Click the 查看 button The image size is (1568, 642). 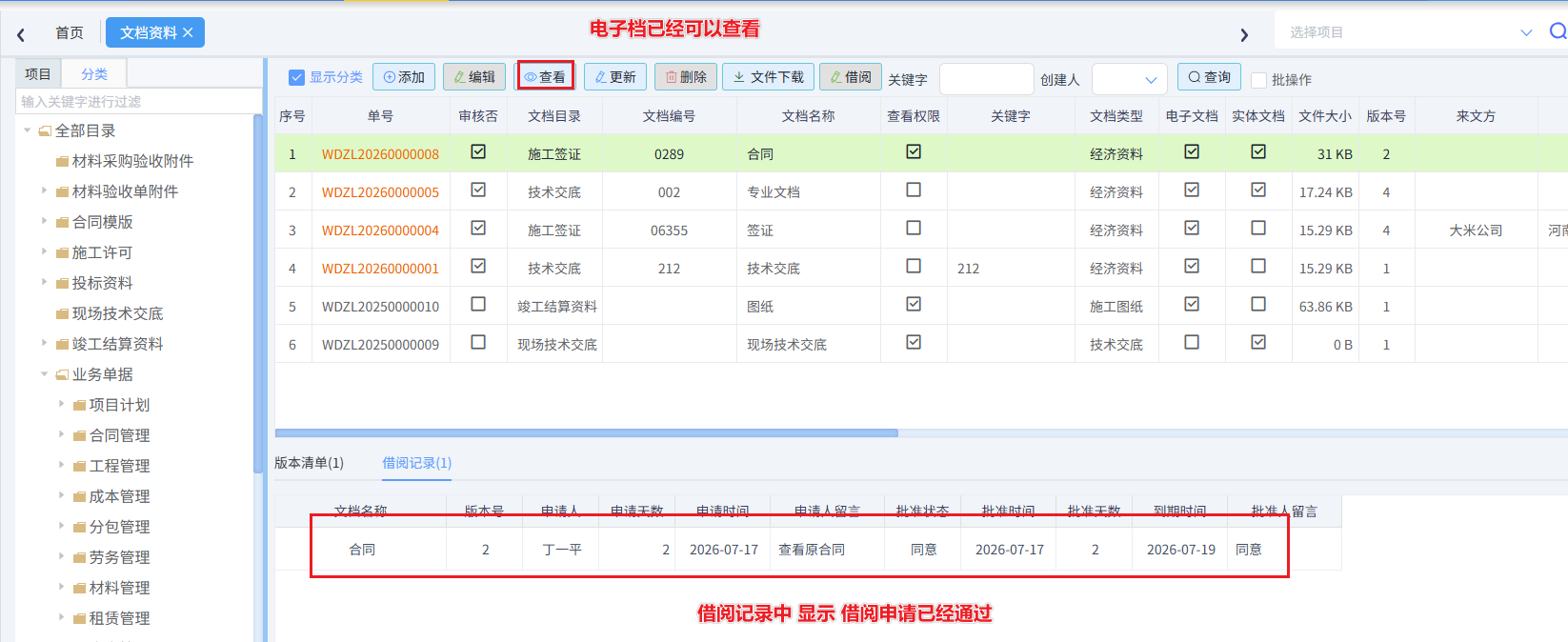(x=545, y=77)
